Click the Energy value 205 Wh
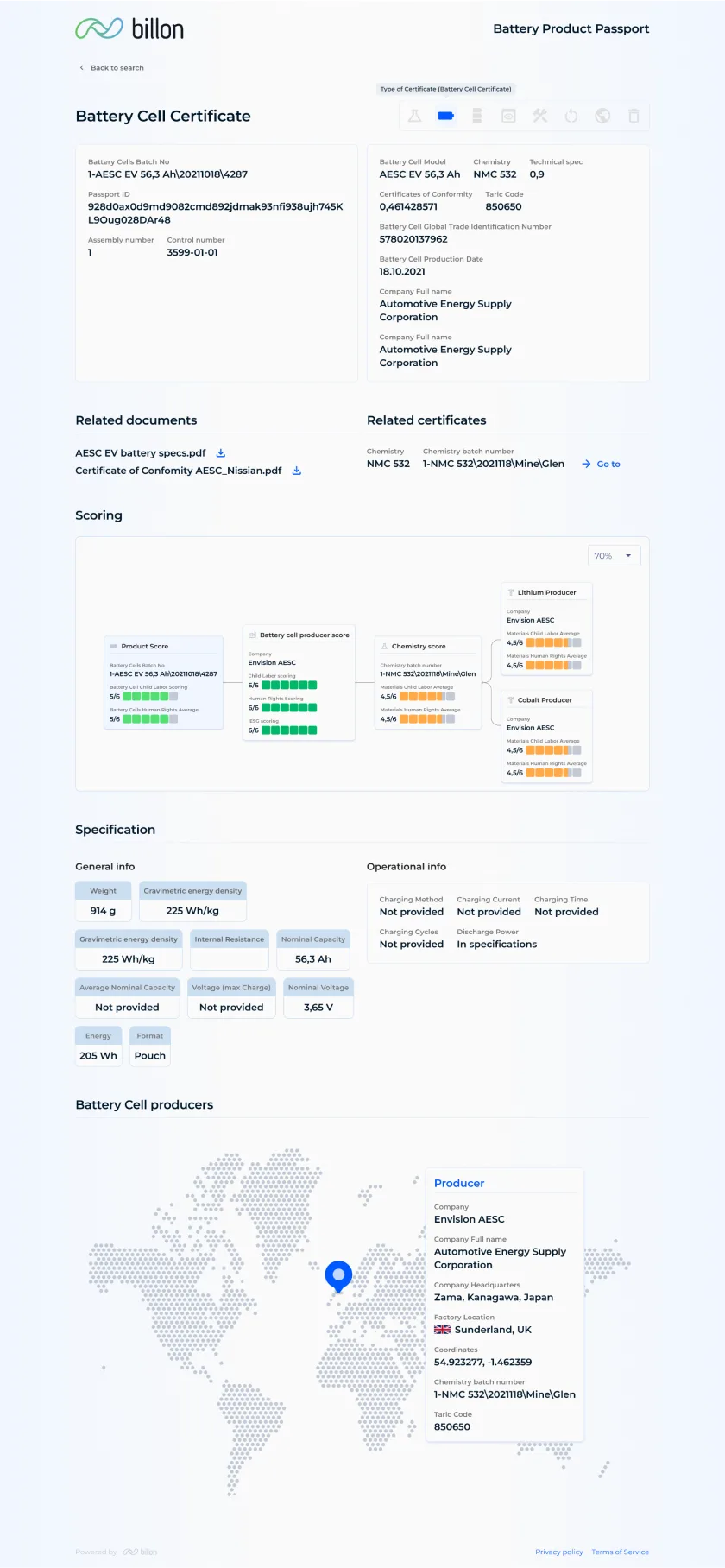This screenshot has height=1568, width=725. [x=98, y=1056]
